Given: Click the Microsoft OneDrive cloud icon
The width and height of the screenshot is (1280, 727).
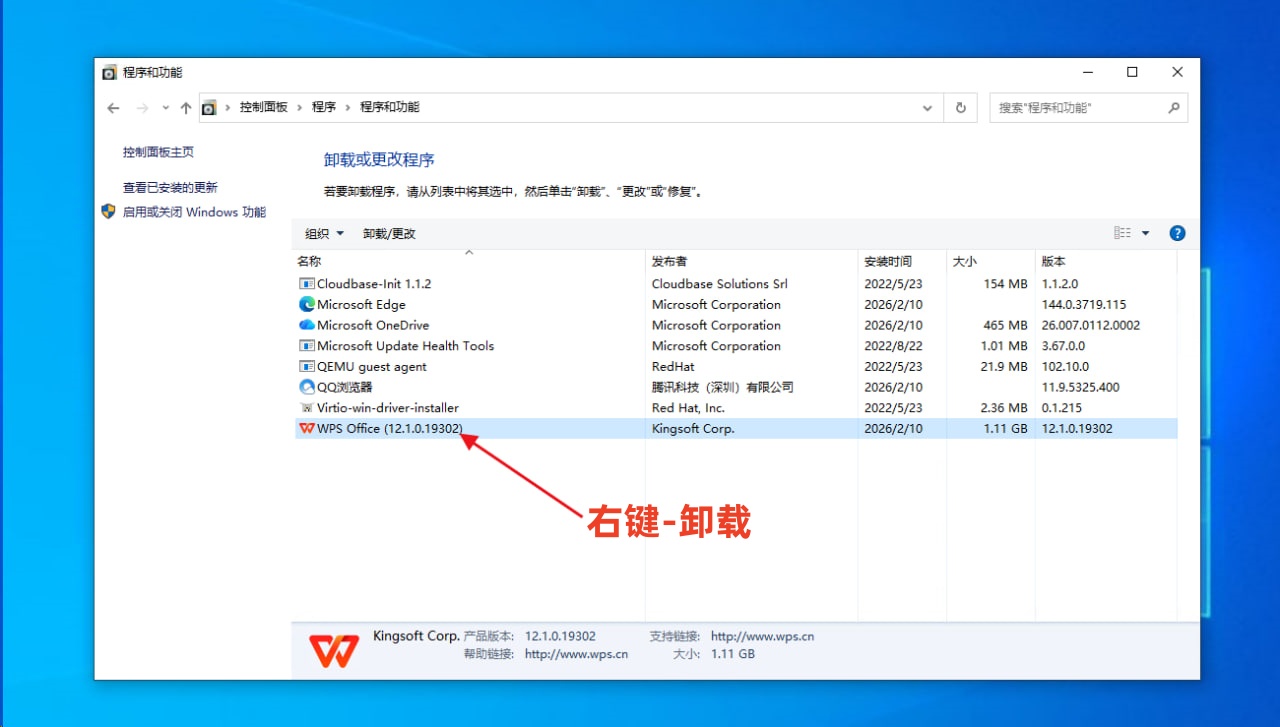Looking at the screenshot, I should [306, 325].
